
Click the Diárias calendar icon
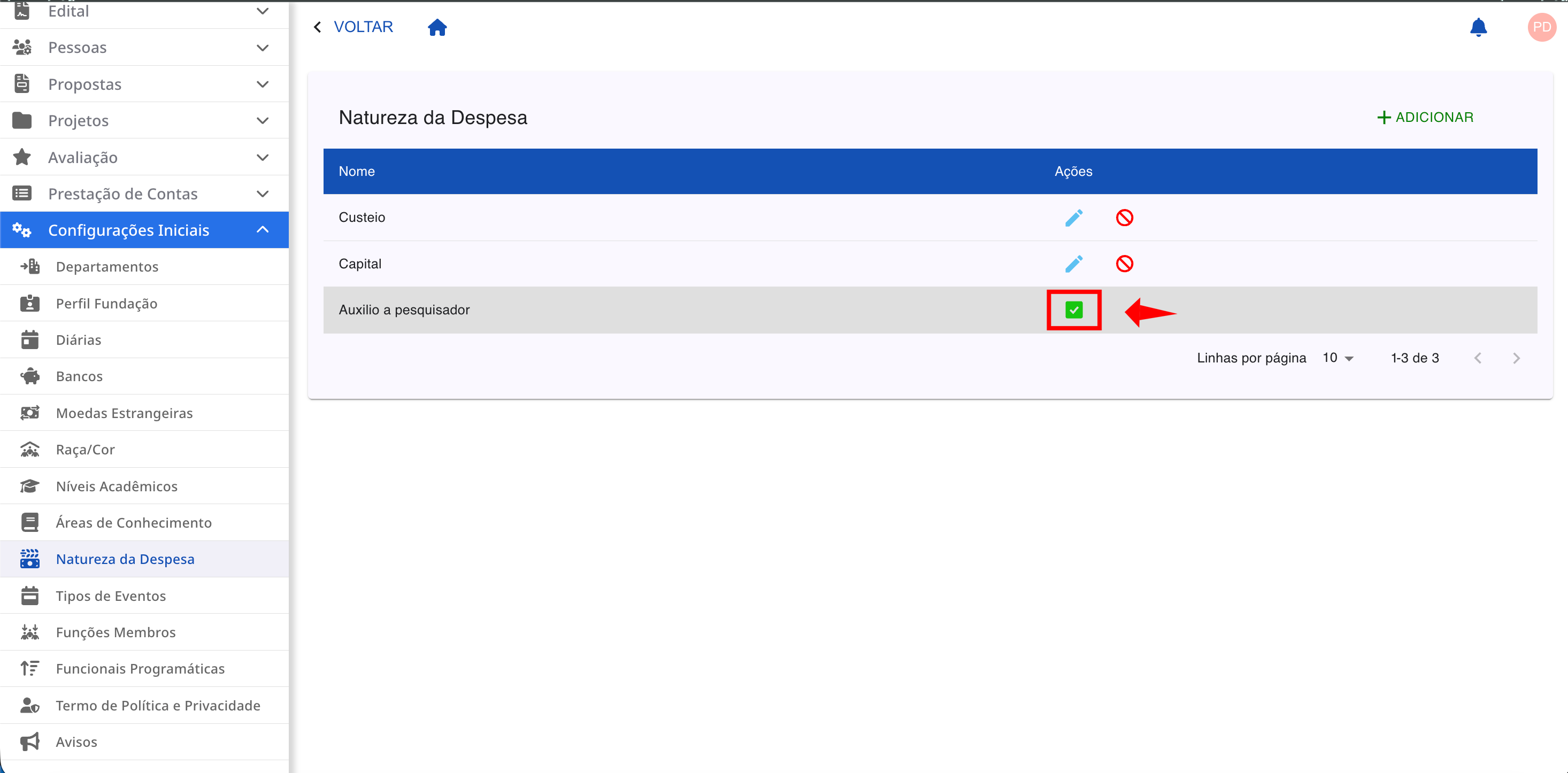[x=30, y=339]
